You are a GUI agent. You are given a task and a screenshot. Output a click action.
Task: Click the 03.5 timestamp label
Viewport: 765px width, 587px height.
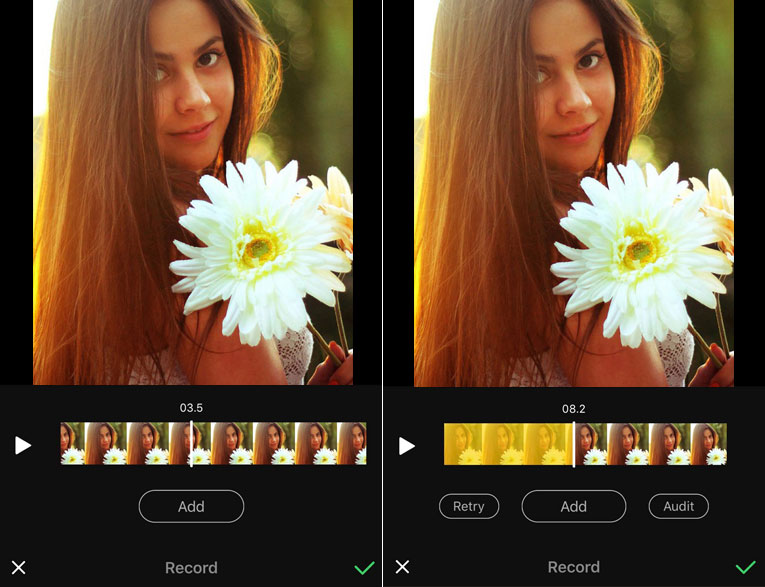click(191, 408)
